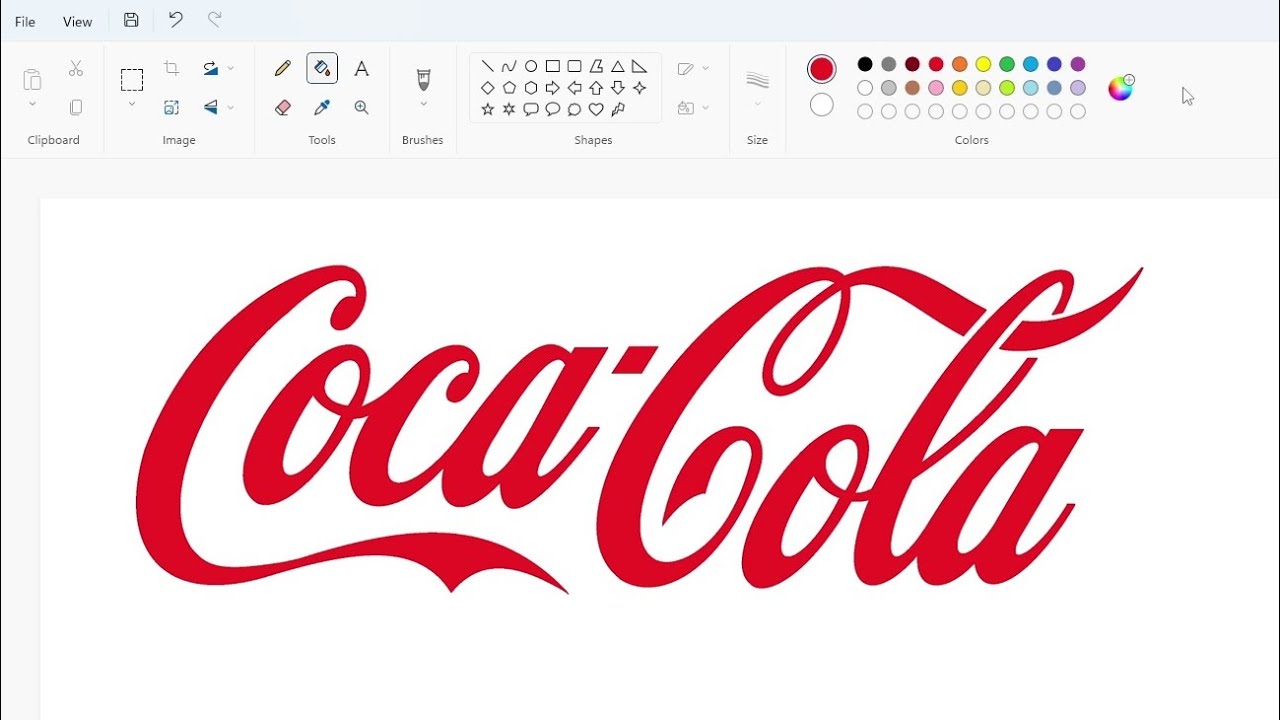Screen dimensions: 1280x720
Task: Choose the purple color swatch
Action: [1078, 64]
